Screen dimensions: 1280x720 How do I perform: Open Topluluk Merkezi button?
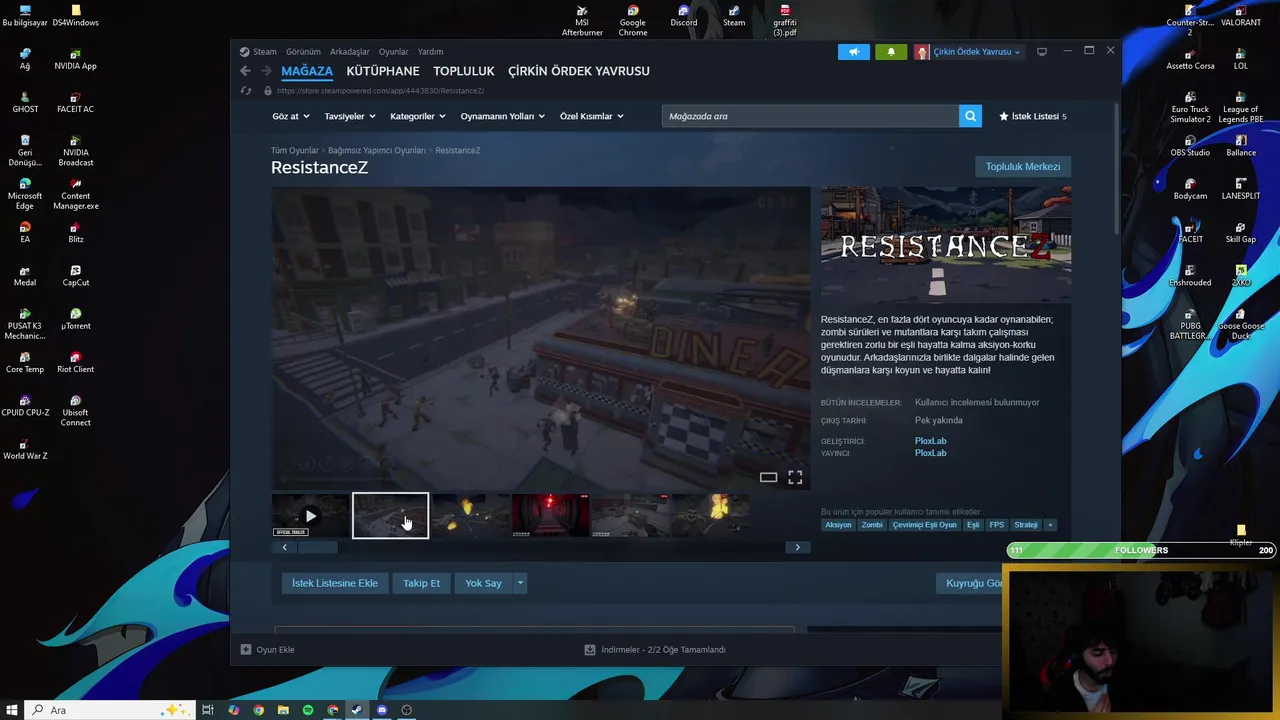click(1023, 167)
